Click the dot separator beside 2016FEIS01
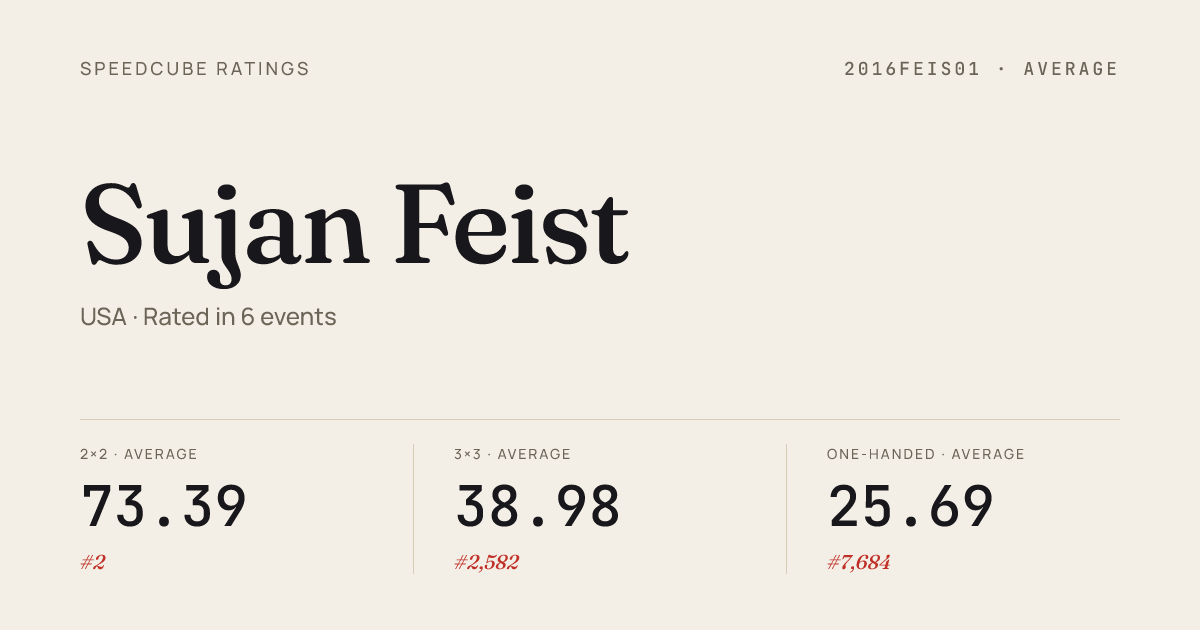 point(1002,69)
